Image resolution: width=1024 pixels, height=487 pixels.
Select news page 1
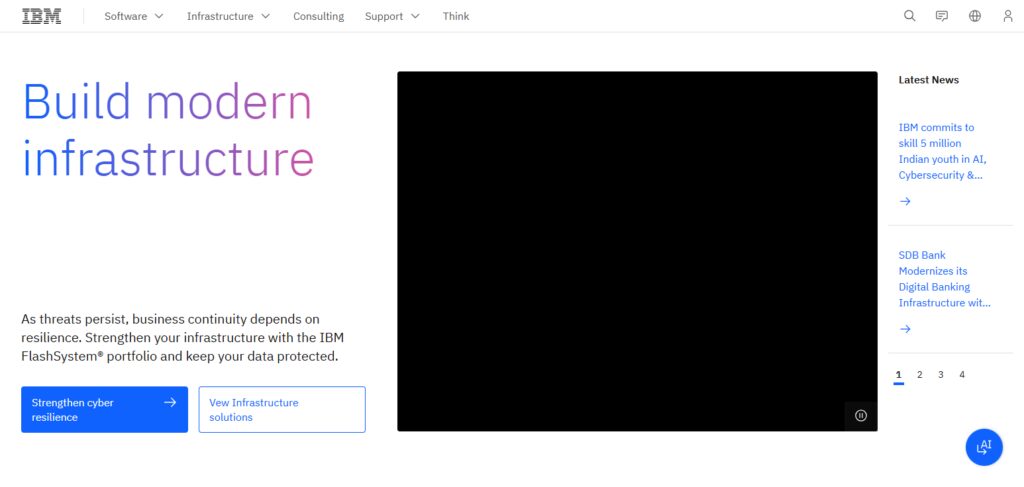[x=899, y=375]
